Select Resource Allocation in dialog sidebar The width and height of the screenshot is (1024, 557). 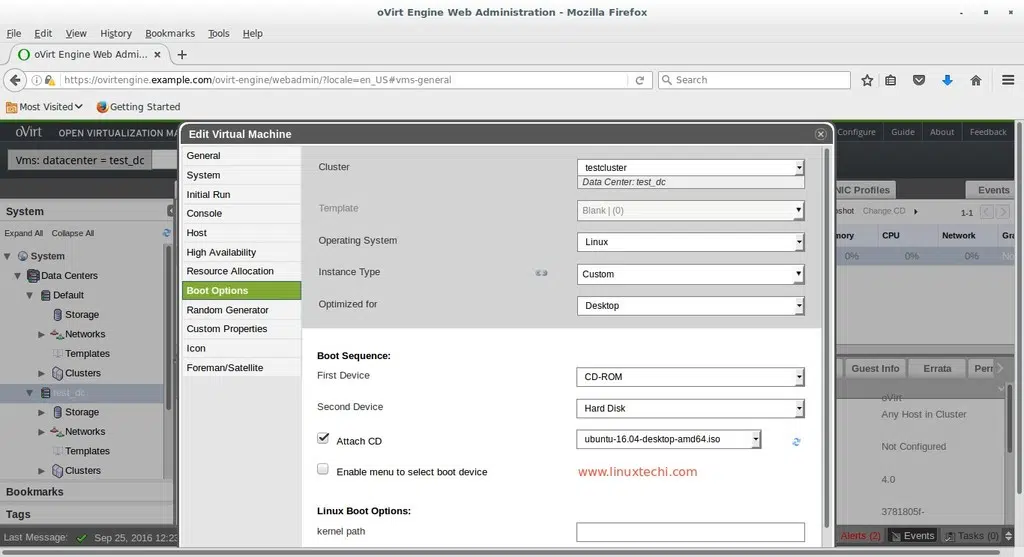(x=242, y=271)
